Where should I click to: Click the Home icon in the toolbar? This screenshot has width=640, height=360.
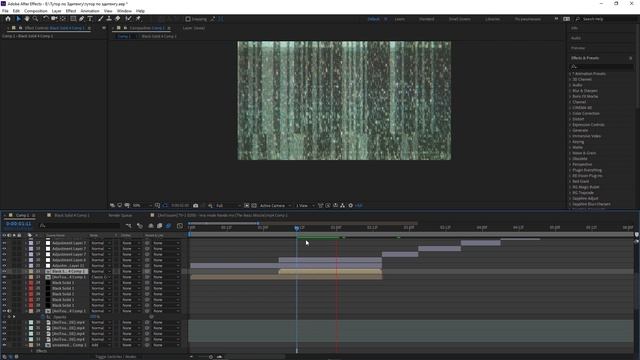click(8, 19)
